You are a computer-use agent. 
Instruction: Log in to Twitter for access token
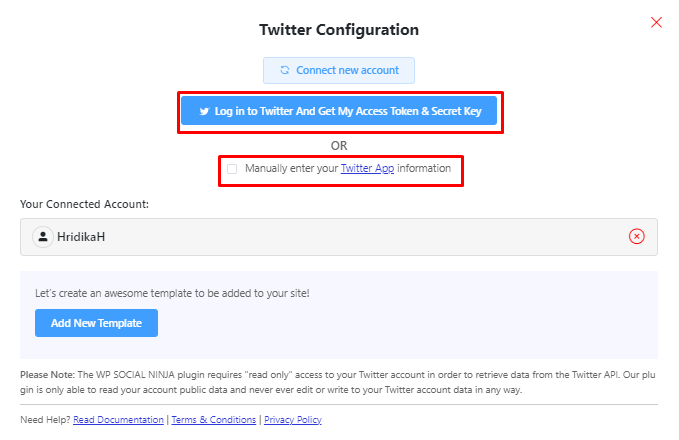click(x=340, y=112)
